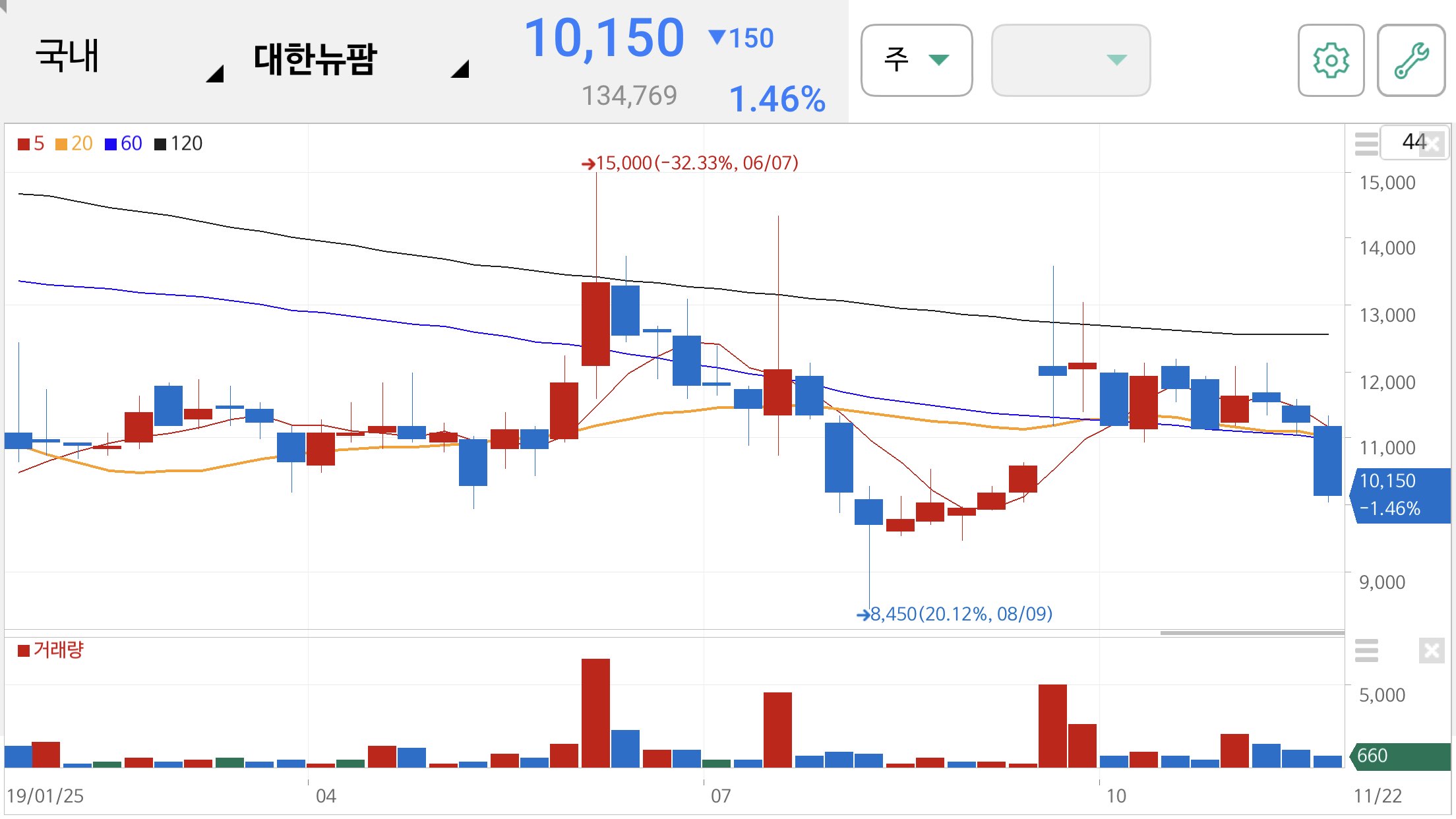The image size is (1456, 819).
Task: Click the 9,000 price axis label
Action: 1382,582
